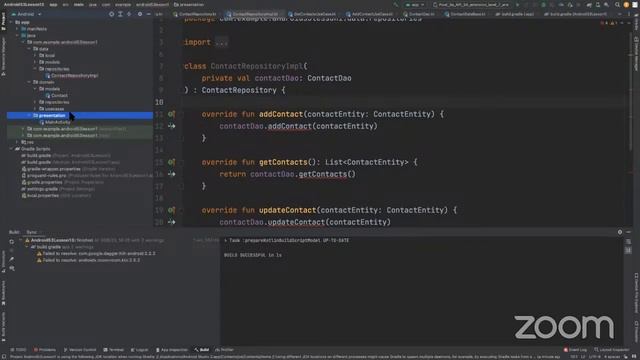Expand the res folder
This screenshot has height=360, width=640.
[x=17, y=142]
